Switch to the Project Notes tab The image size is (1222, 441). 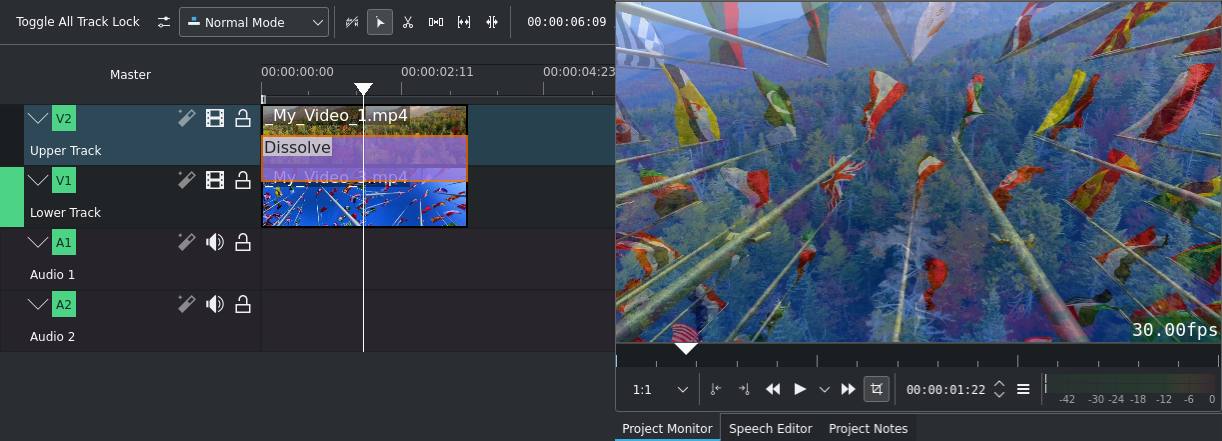coord(868,428)
